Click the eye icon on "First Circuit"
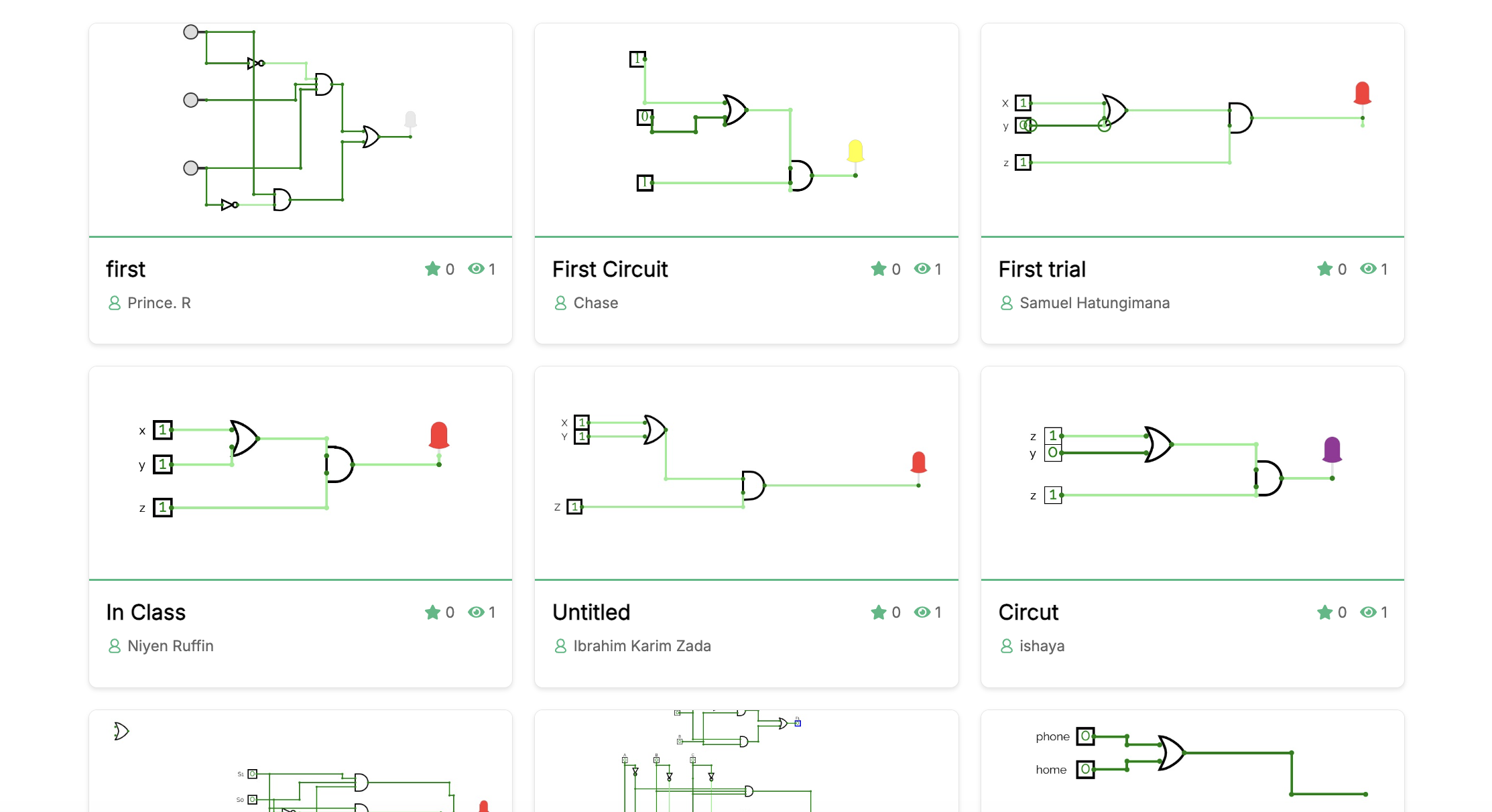 click(924, 269)
